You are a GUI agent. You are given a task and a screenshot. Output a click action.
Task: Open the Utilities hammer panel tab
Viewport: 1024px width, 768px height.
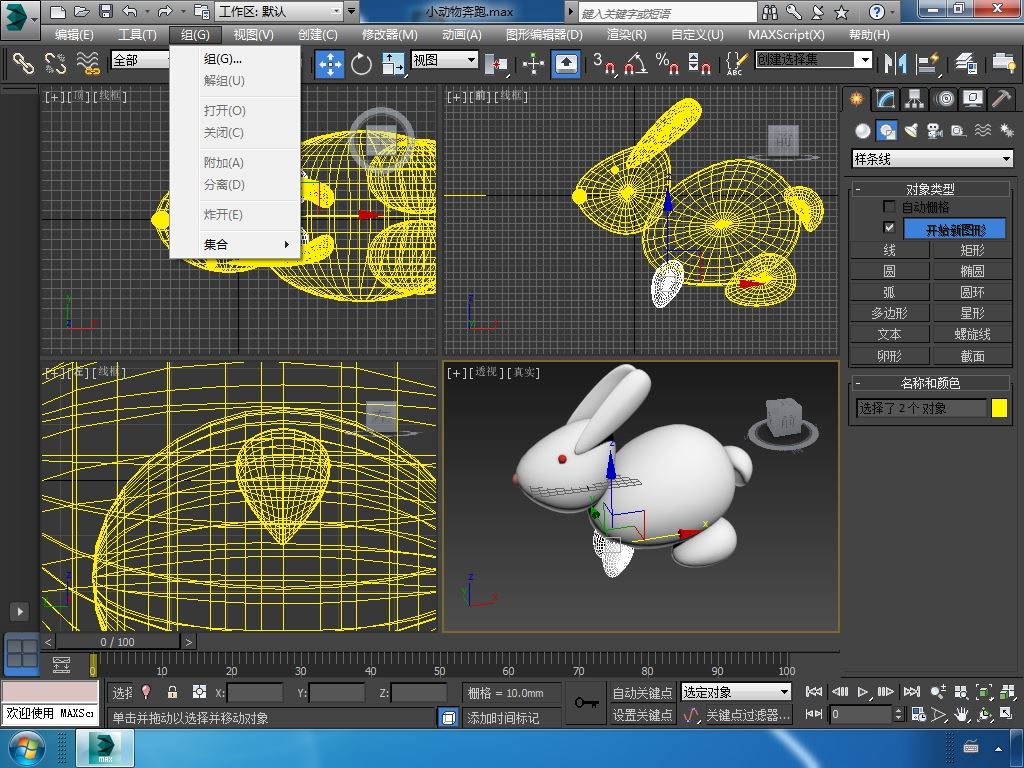click(x=1000, y=99)
